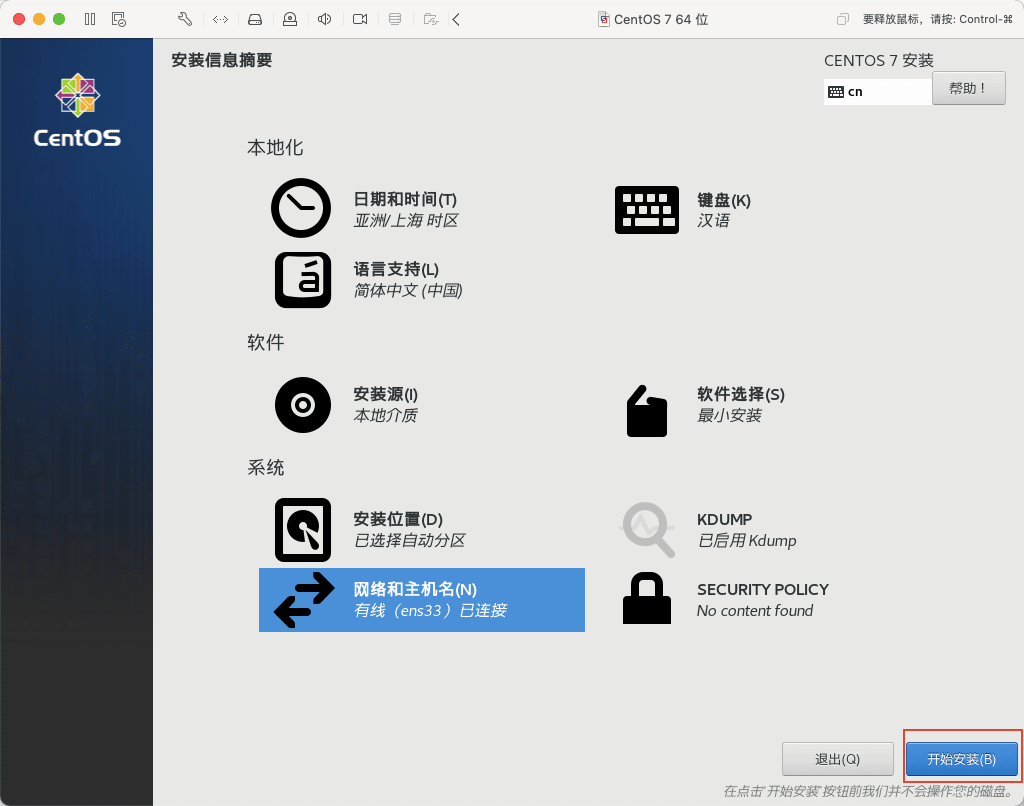Open KDUMP magnifier icon
The width and height of the screenshot is (1024, 806).
[x=646, y=529]
